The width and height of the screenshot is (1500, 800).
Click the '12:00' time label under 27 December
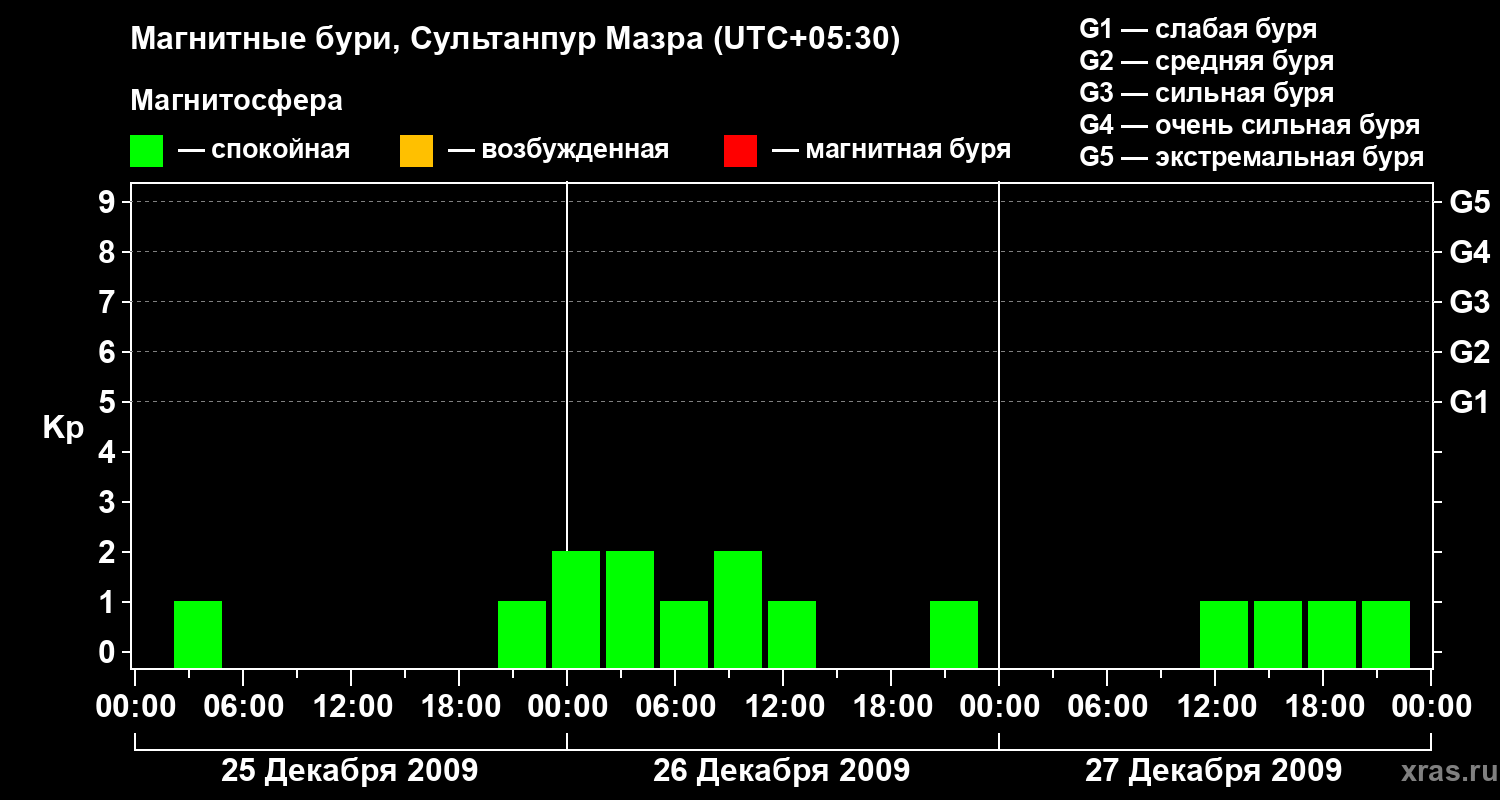(1215, 707)
